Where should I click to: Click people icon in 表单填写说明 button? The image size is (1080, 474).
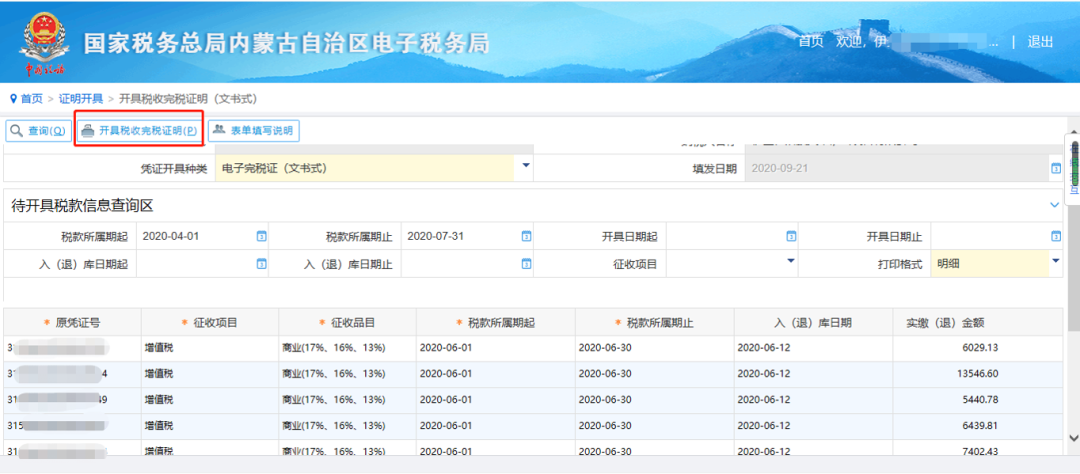[219, 130]
